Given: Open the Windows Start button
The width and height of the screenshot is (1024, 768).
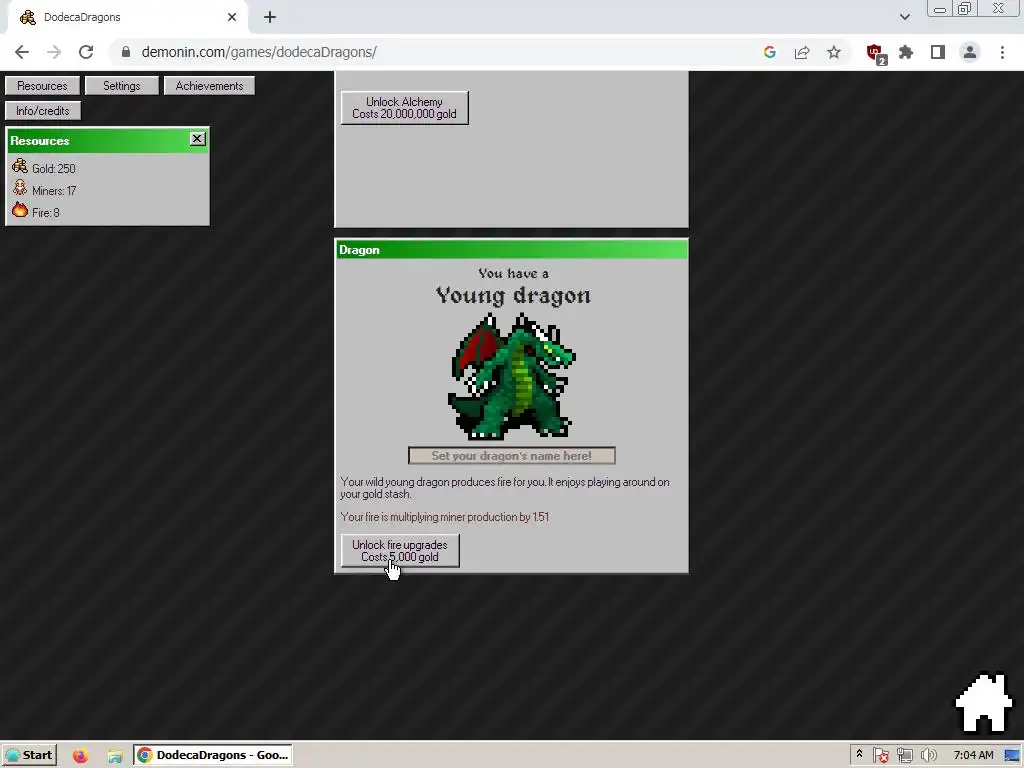Looking at the screenshot, I should (29, 755).
